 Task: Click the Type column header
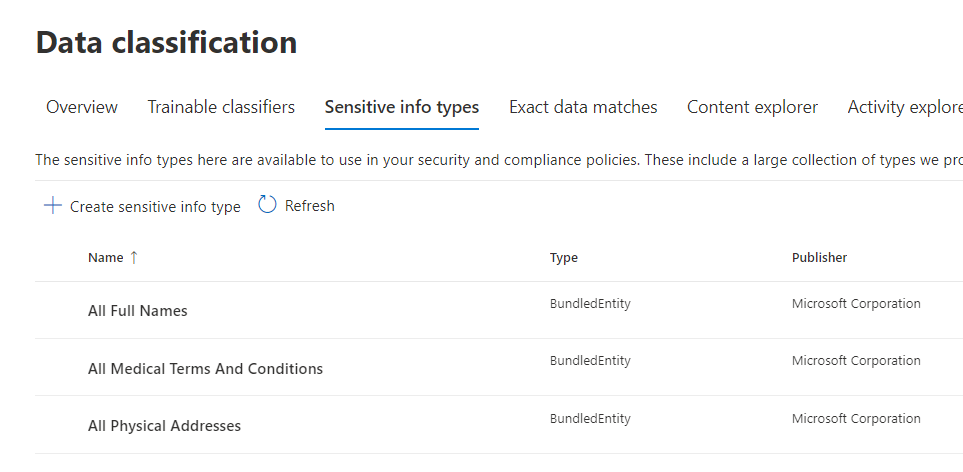[x=564, y=258]
